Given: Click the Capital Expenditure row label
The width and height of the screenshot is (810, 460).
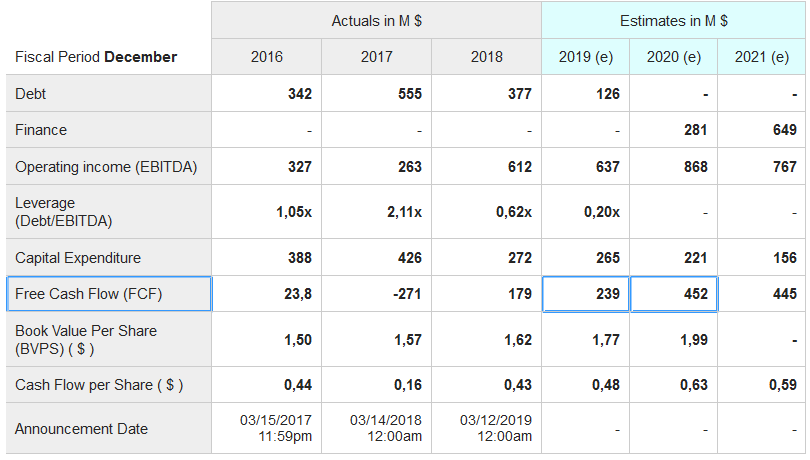Looking at the screenshot, I should 78,258.
